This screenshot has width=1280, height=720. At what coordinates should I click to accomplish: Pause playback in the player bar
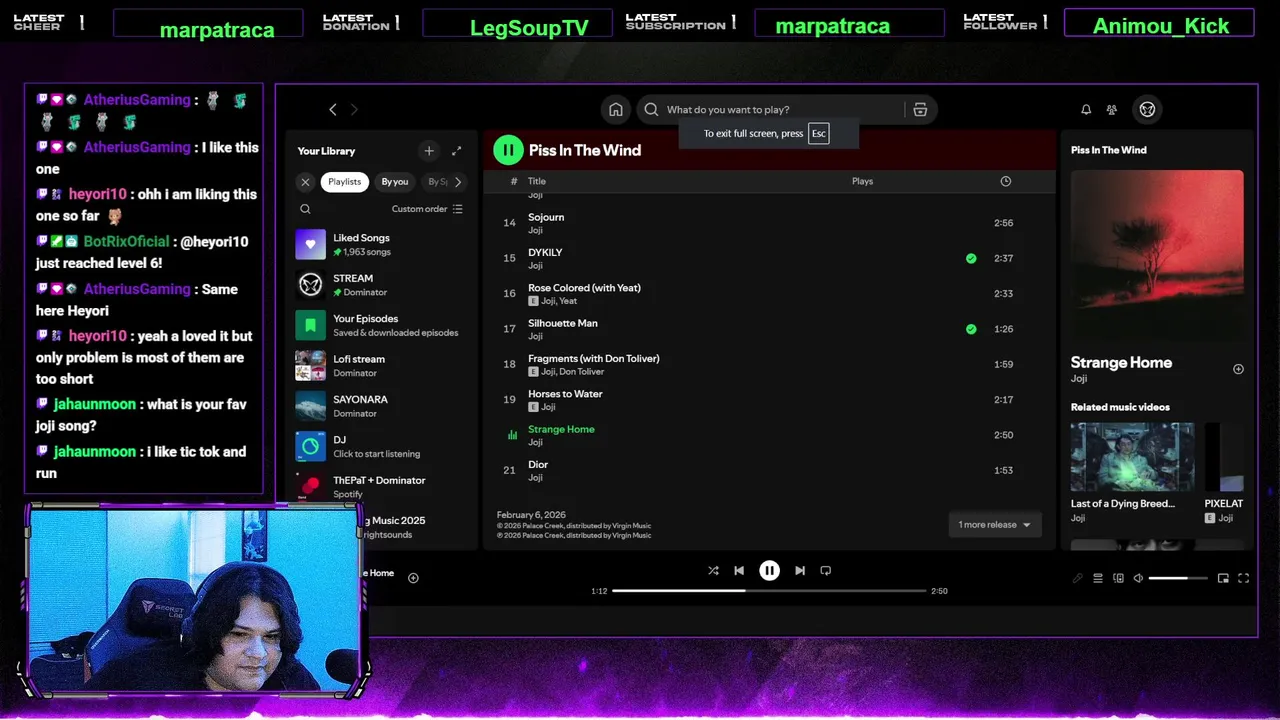tap(769, 571)
